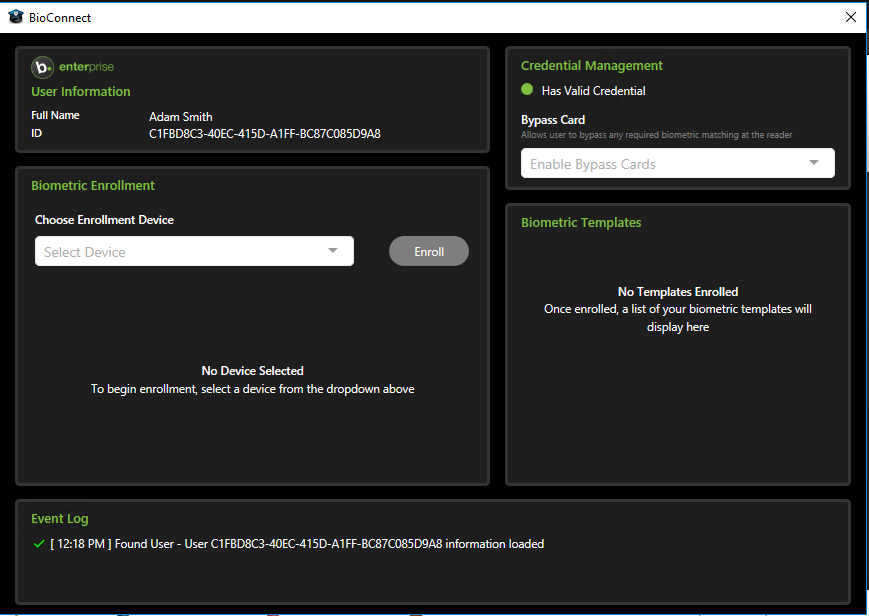Click the user name Adam Smith
Viewport: 869px width, 616px height.
(181, 117)
